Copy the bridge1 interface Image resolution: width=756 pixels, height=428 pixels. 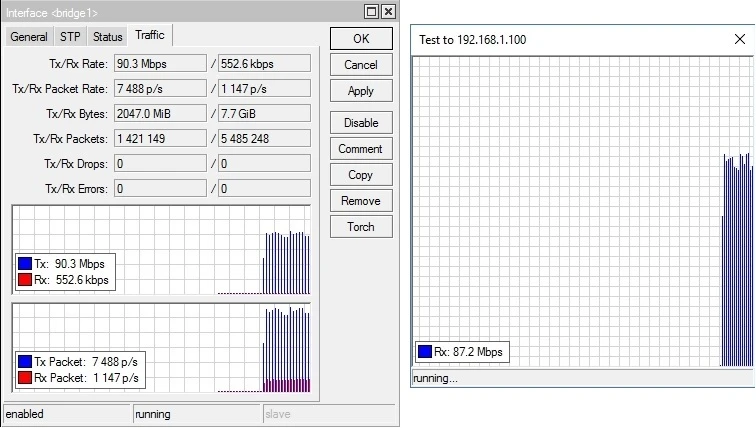coord(360,175)
